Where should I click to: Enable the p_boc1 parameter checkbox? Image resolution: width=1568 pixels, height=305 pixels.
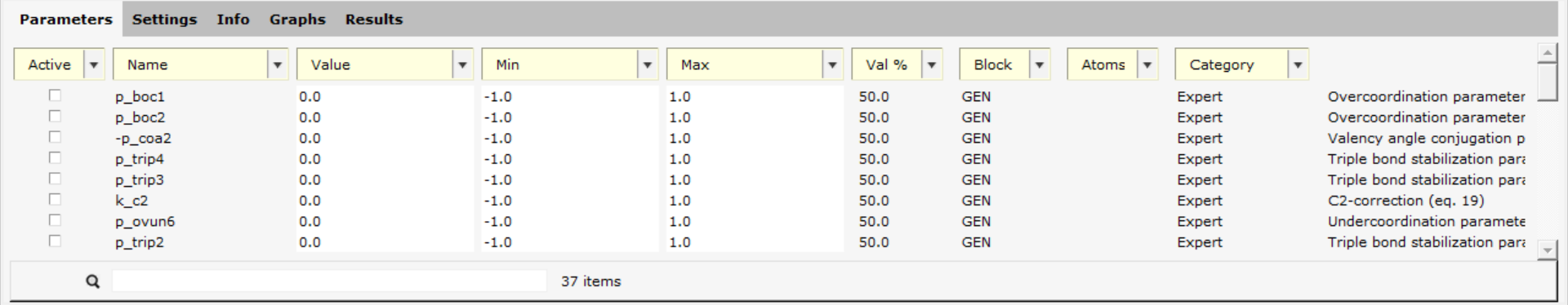[x=55, y=95]
